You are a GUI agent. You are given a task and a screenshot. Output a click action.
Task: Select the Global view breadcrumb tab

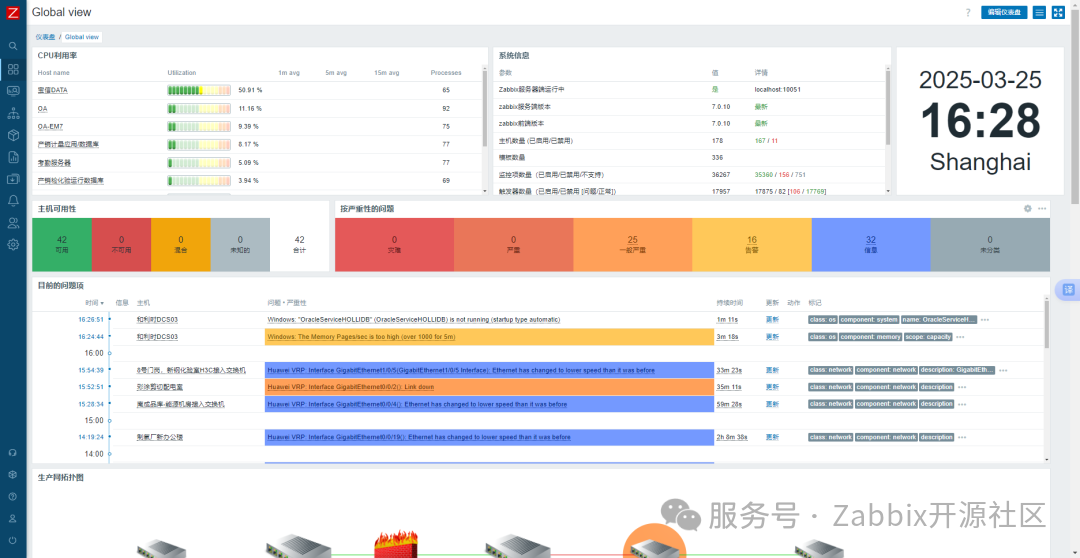pos(82,37)
